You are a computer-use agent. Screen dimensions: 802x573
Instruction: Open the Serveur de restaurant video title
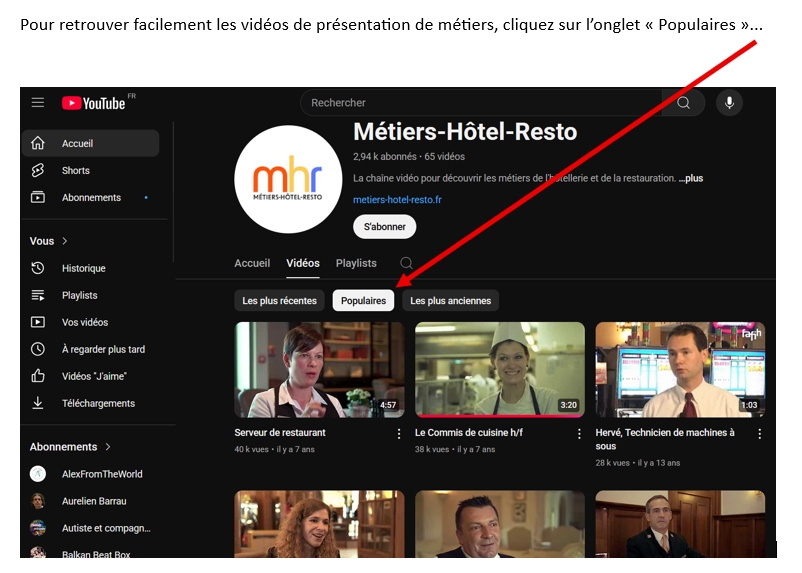tap(280, 433)
